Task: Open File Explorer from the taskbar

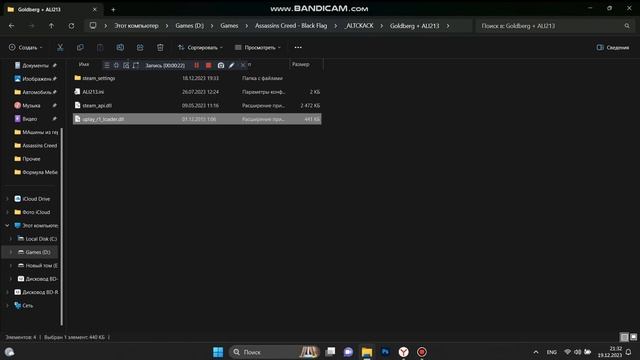Action: pos(367,352)
